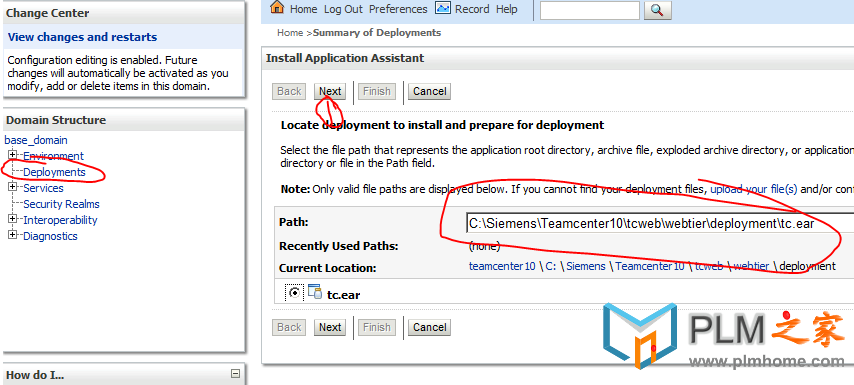Screen dimensions: 854x385
Task: Click tcweb in Current Location path
Action: 709,266
